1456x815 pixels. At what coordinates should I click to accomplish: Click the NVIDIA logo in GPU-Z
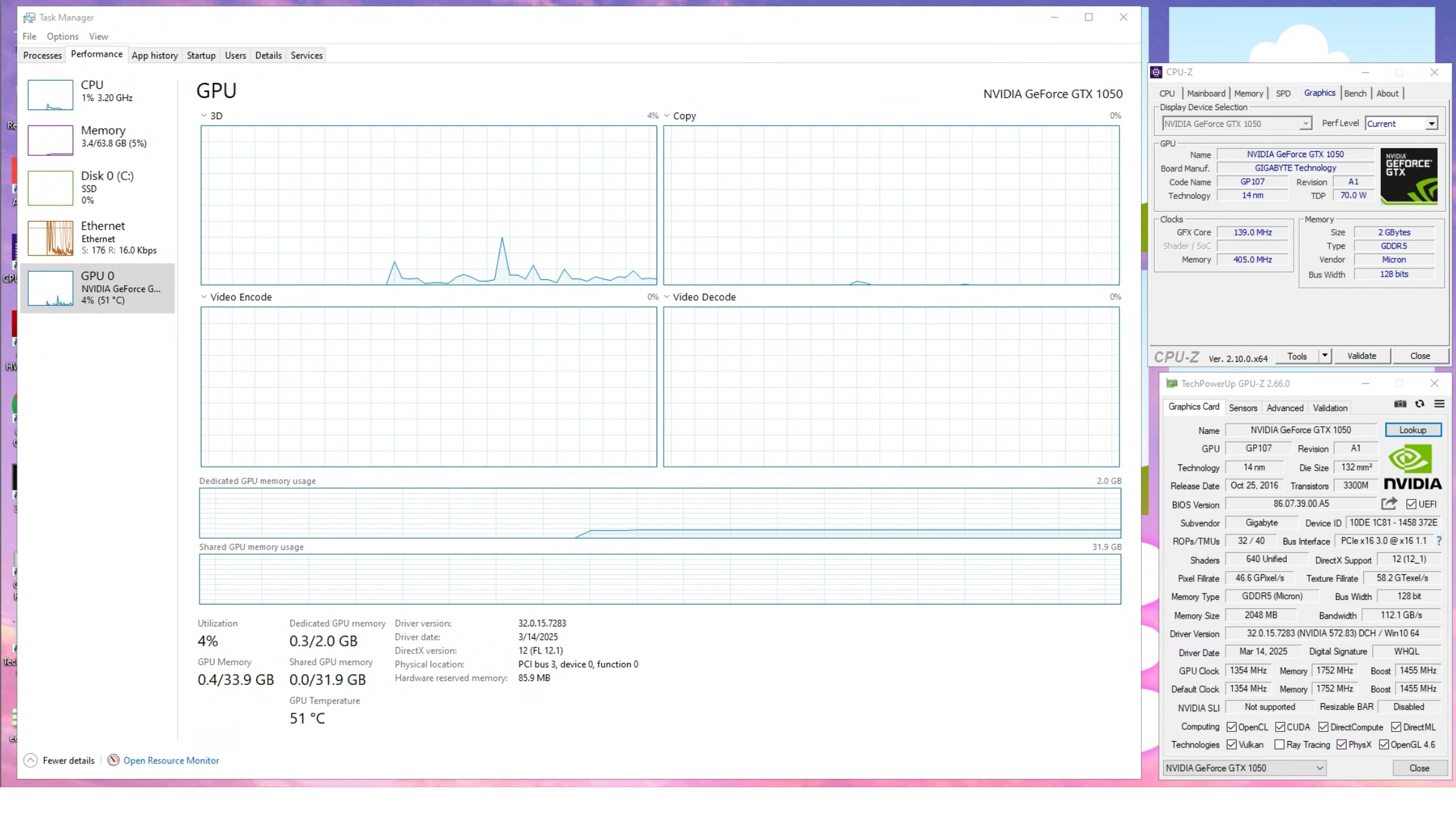click(x=1412, y=467)
